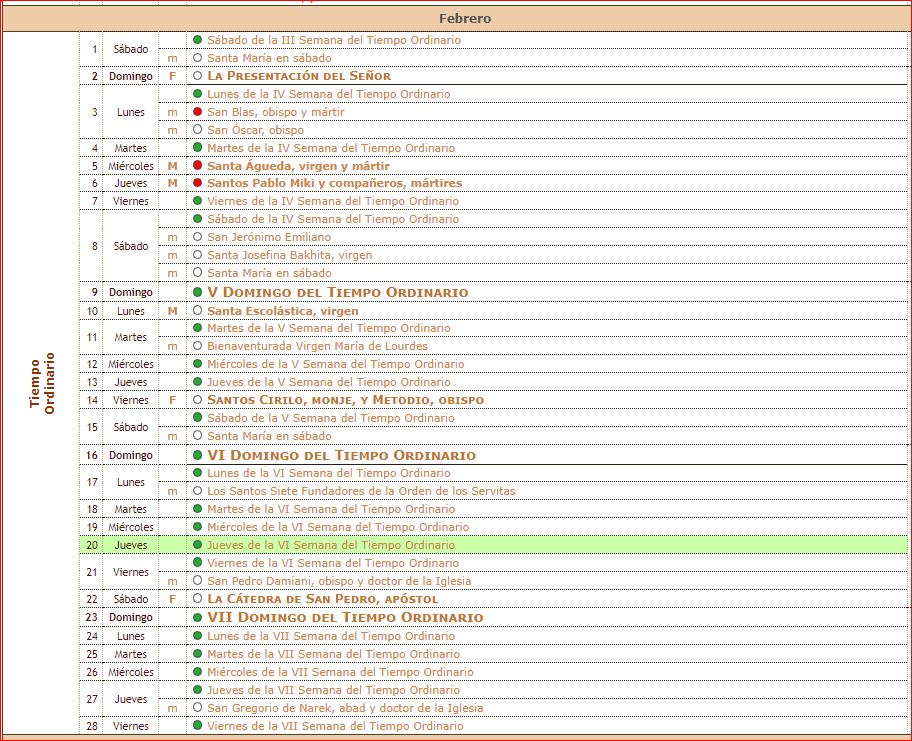Select Bienaventurada Virgen María de Lourdes
Image resolution: width=912 pixels, height=741 pixels.
(x=317, y=346)
